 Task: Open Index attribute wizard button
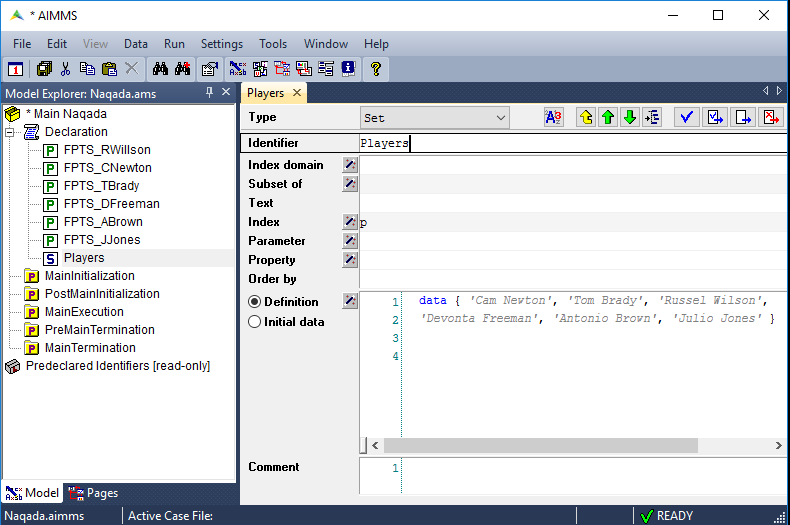point(350,222)
